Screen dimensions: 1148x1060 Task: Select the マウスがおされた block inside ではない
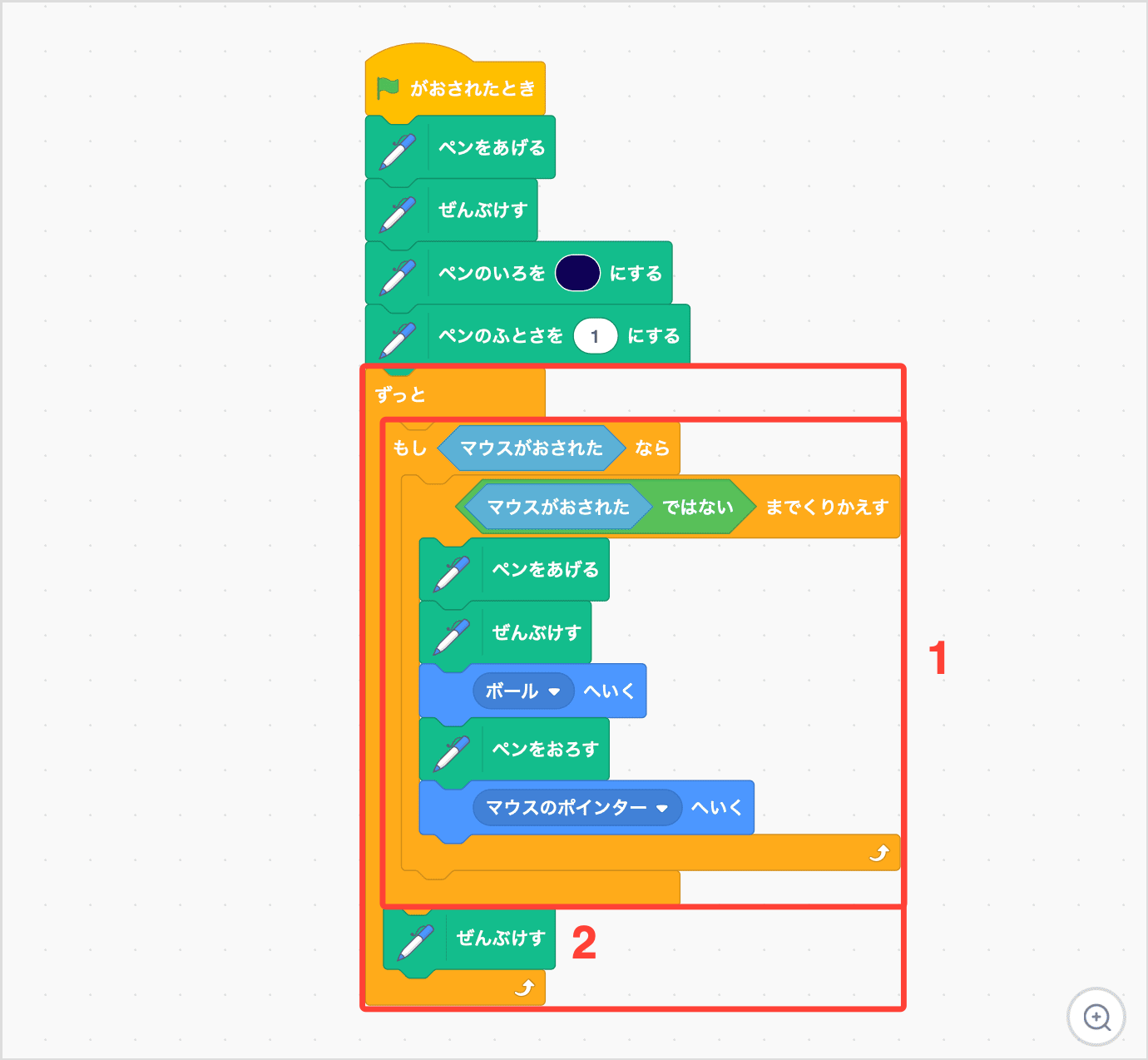(x=557, y=507)
